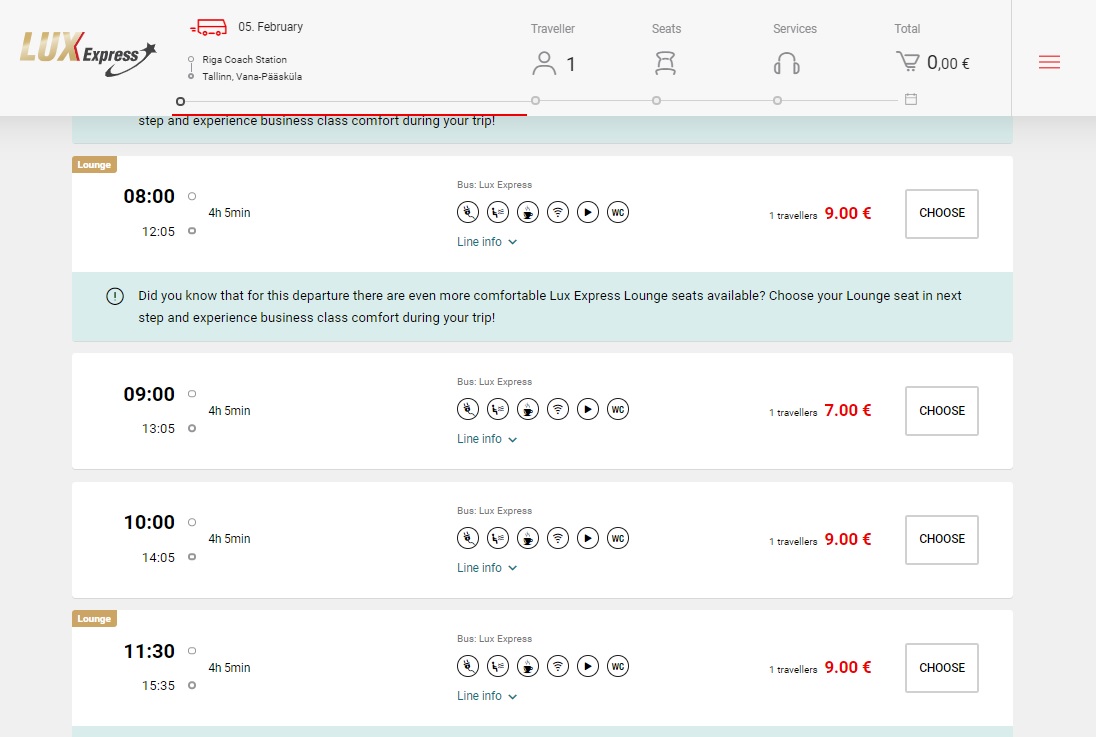Viewport: 1096px width, 737px height.
Task: Click media play icon on 08:00 trip
Action: point(588,212)
